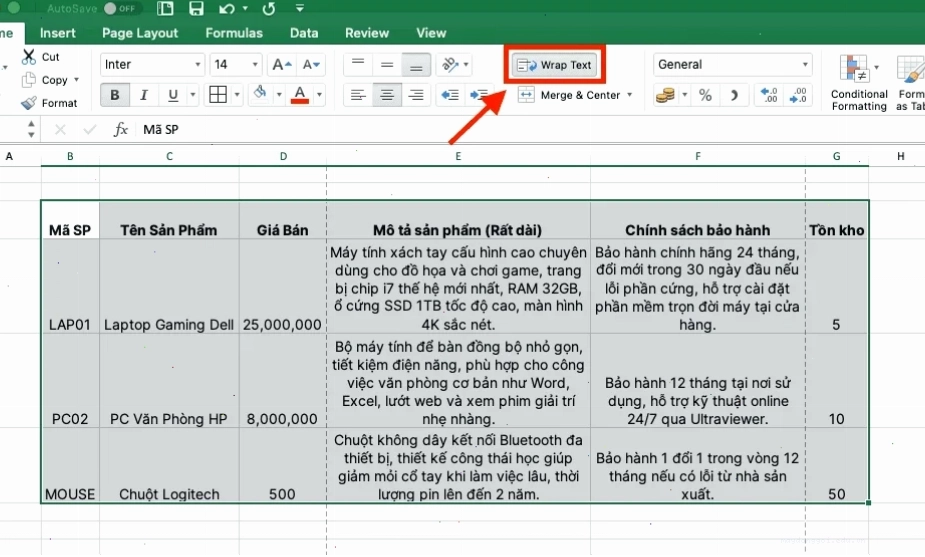
Task: Select the Laptop Gaming Dell cell
Action: tap(169, 286)
